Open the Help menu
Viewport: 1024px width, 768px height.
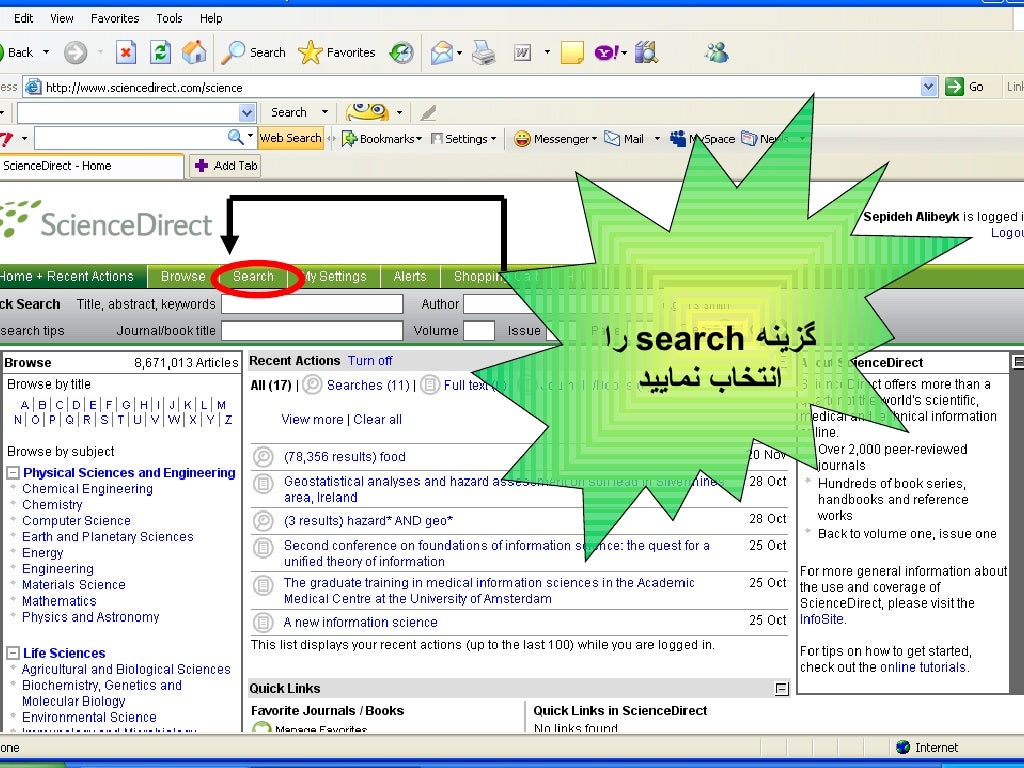211,18
